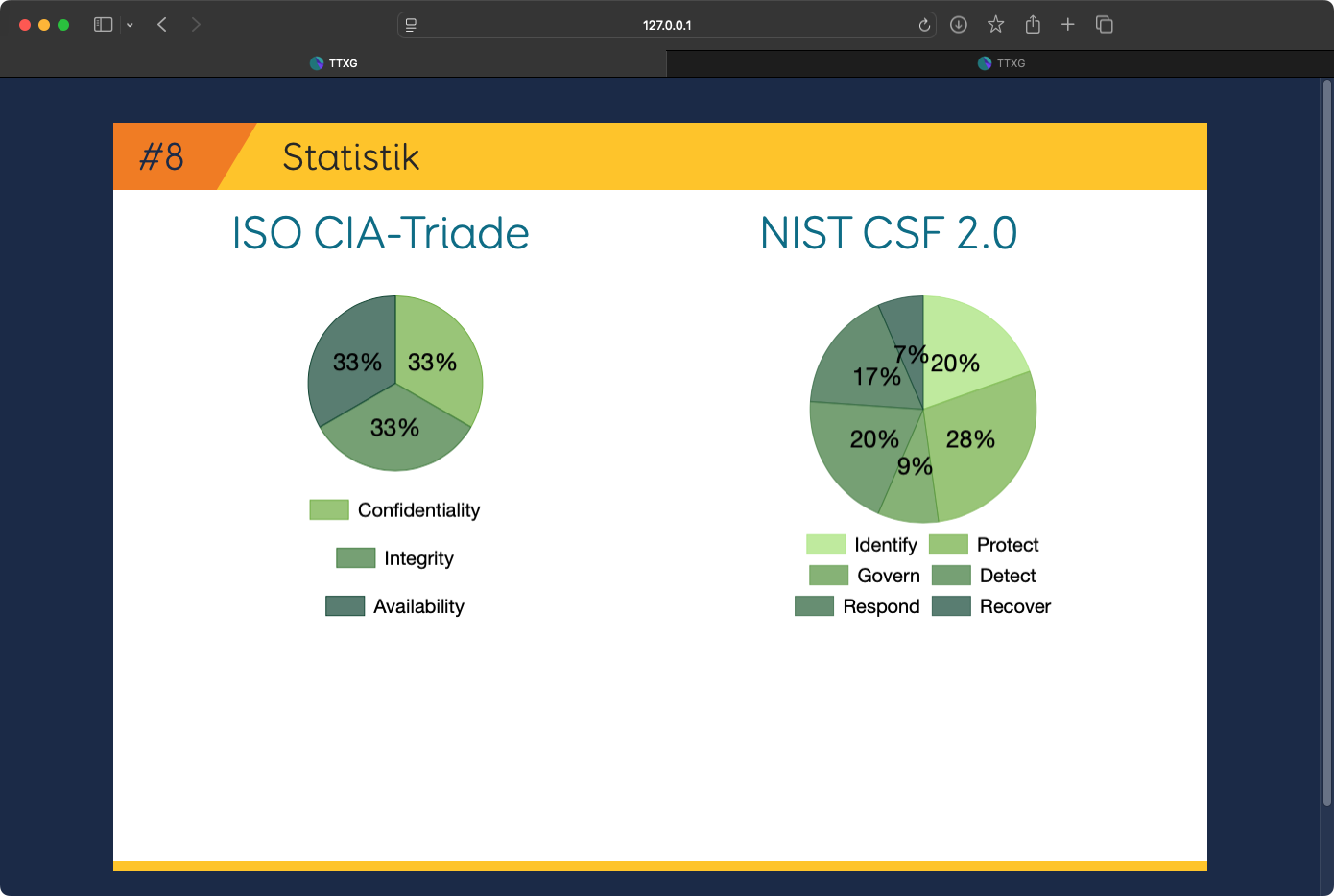Open the page settings icon in address bar
1334x896 pixels.
click(x=411, y=25)
